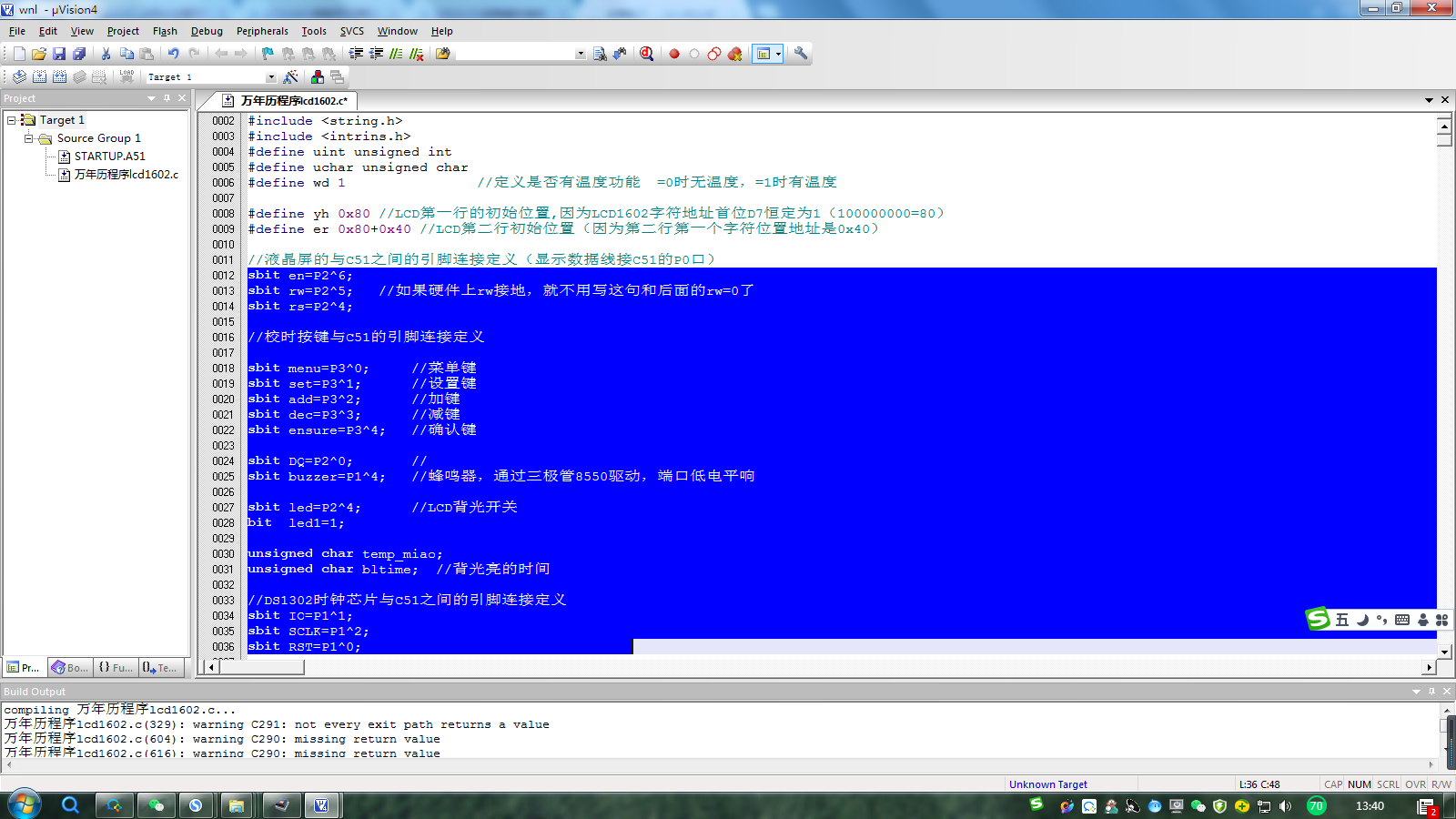Click the editor horizontal scrollbar right arrow
The image size is (1456, 819).
coord(1430,667)
